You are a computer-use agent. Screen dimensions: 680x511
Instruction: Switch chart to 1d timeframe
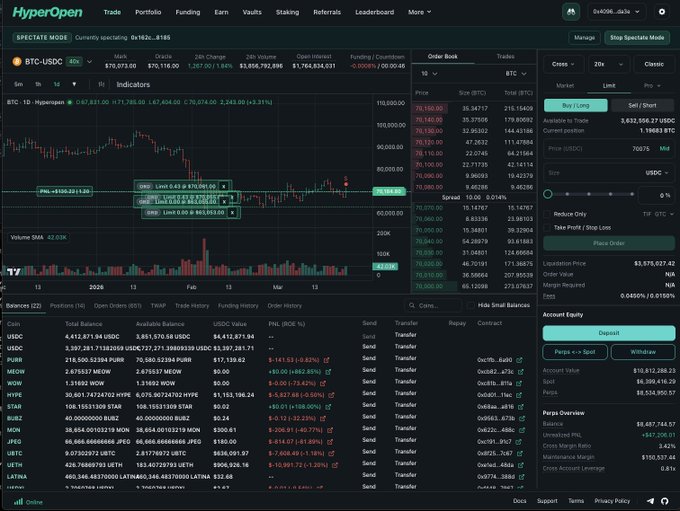click(x=57, y=84)
